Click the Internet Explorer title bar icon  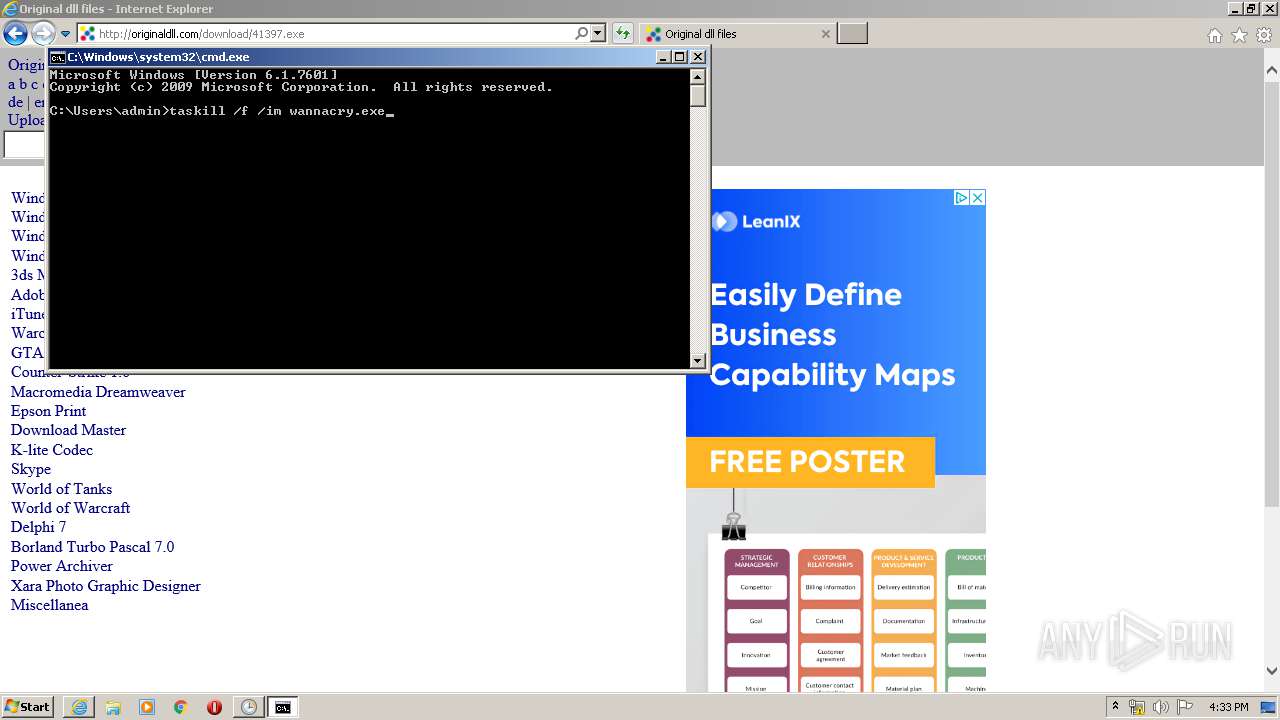point(10,9)
